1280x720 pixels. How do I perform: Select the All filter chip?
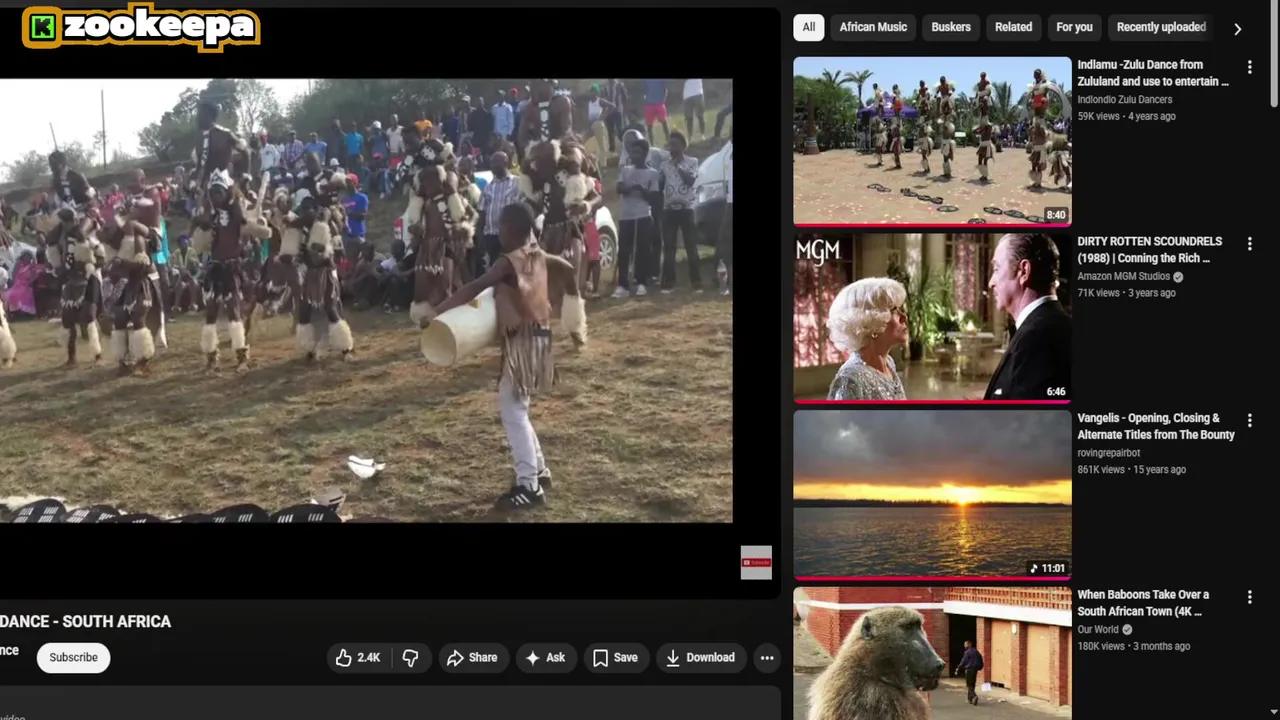pos(809,27)
